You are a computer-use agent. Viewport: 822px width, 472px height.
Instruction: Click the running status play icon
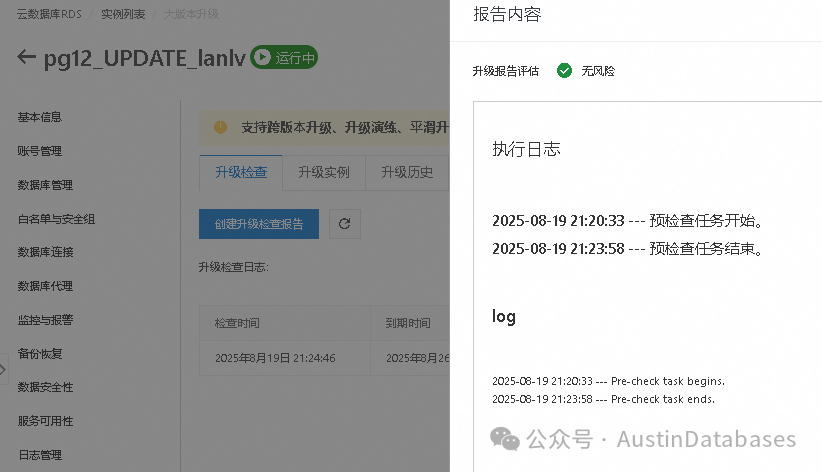pyautogui.click(x=262, y=57)
